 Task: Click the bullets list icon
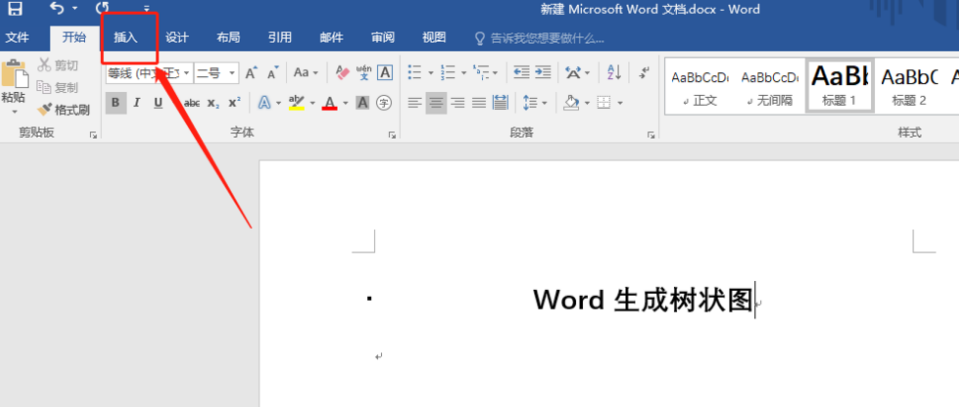tap(415, 73)
